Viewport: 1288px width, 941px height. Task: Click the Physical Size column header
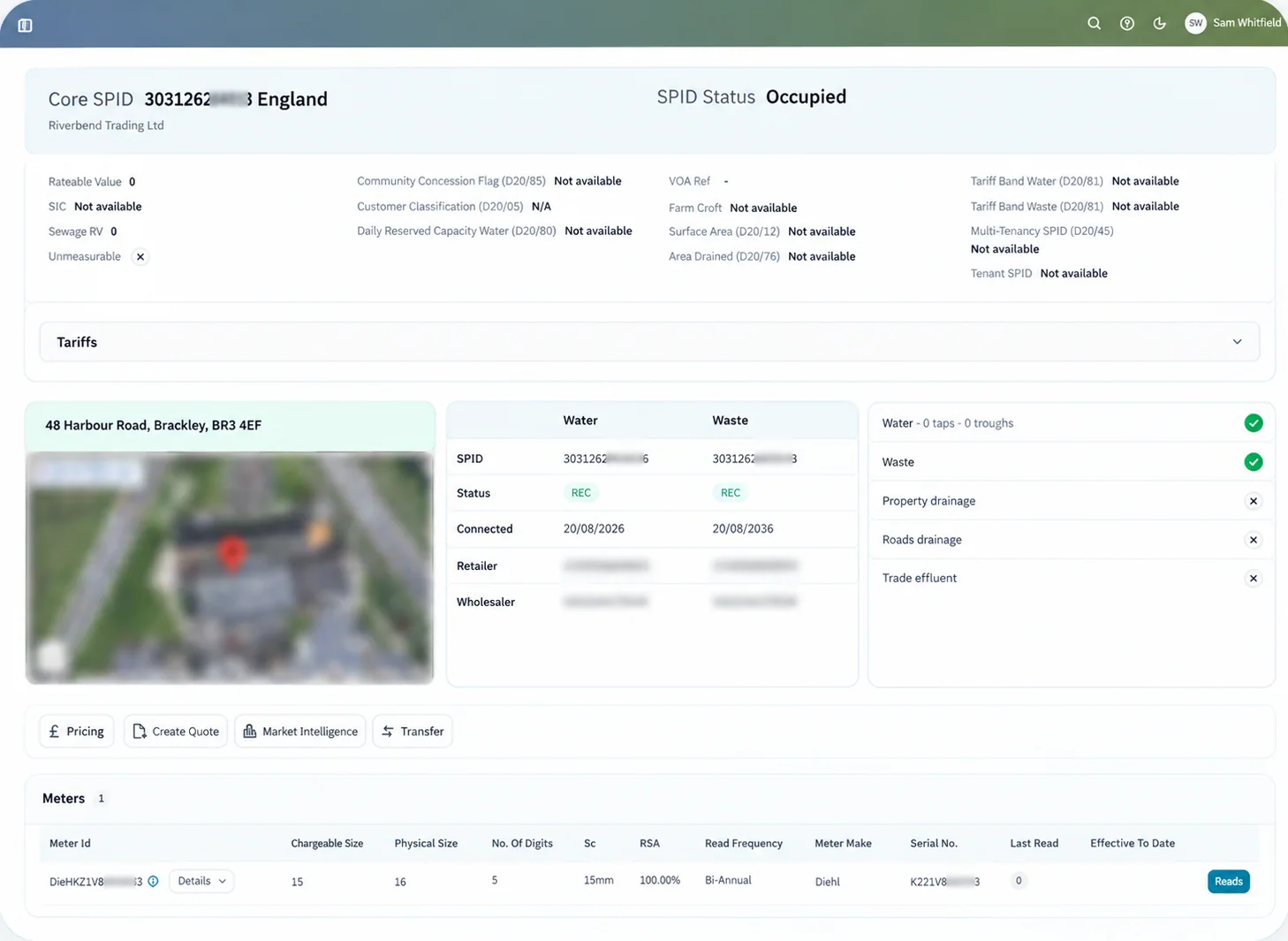(x=426, y=844)
